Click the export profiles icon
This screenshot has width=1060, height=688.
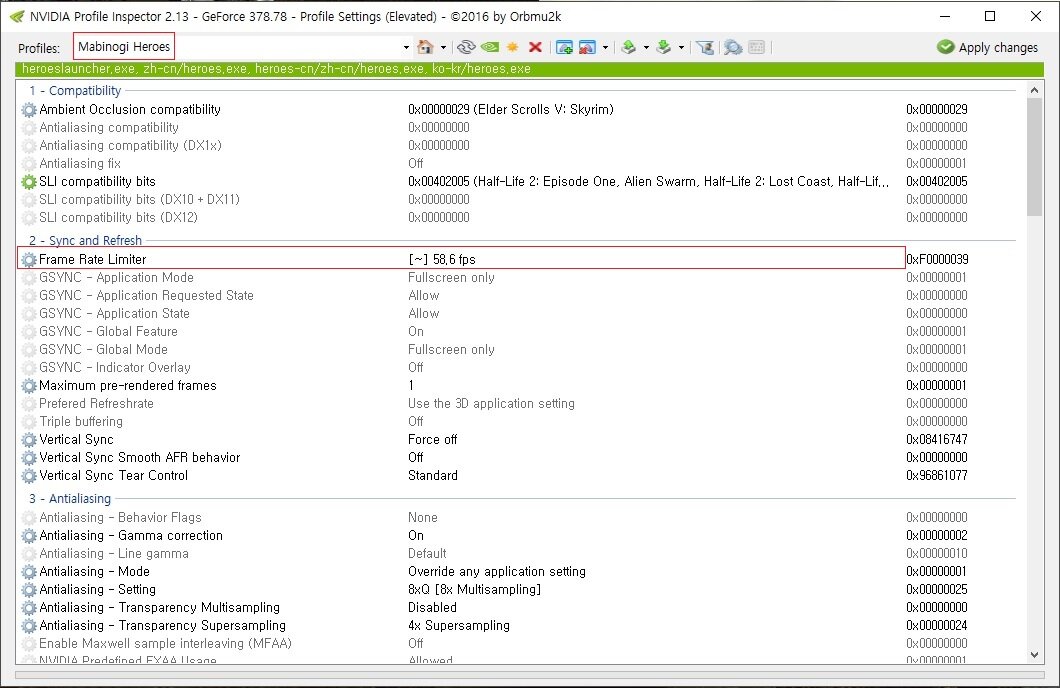click(629, 47)
